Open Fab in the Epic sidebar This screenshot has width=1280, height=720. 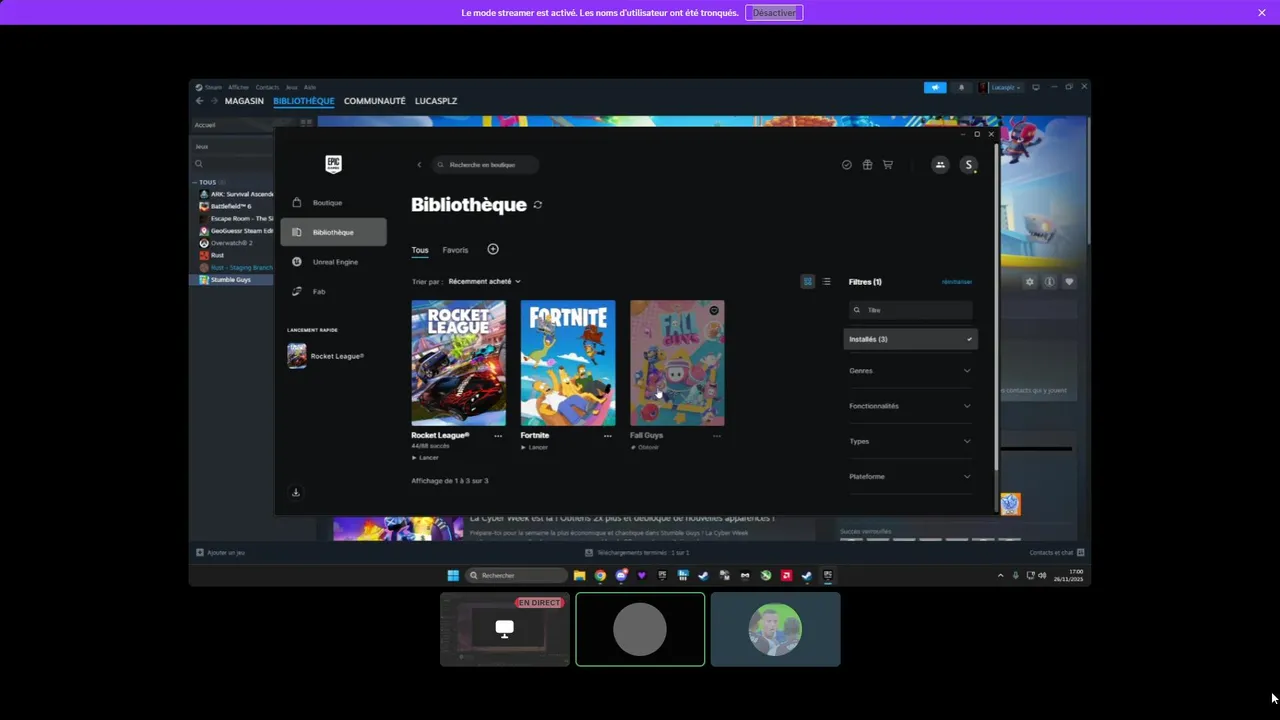pyautogui.click(x=333, y=291)
